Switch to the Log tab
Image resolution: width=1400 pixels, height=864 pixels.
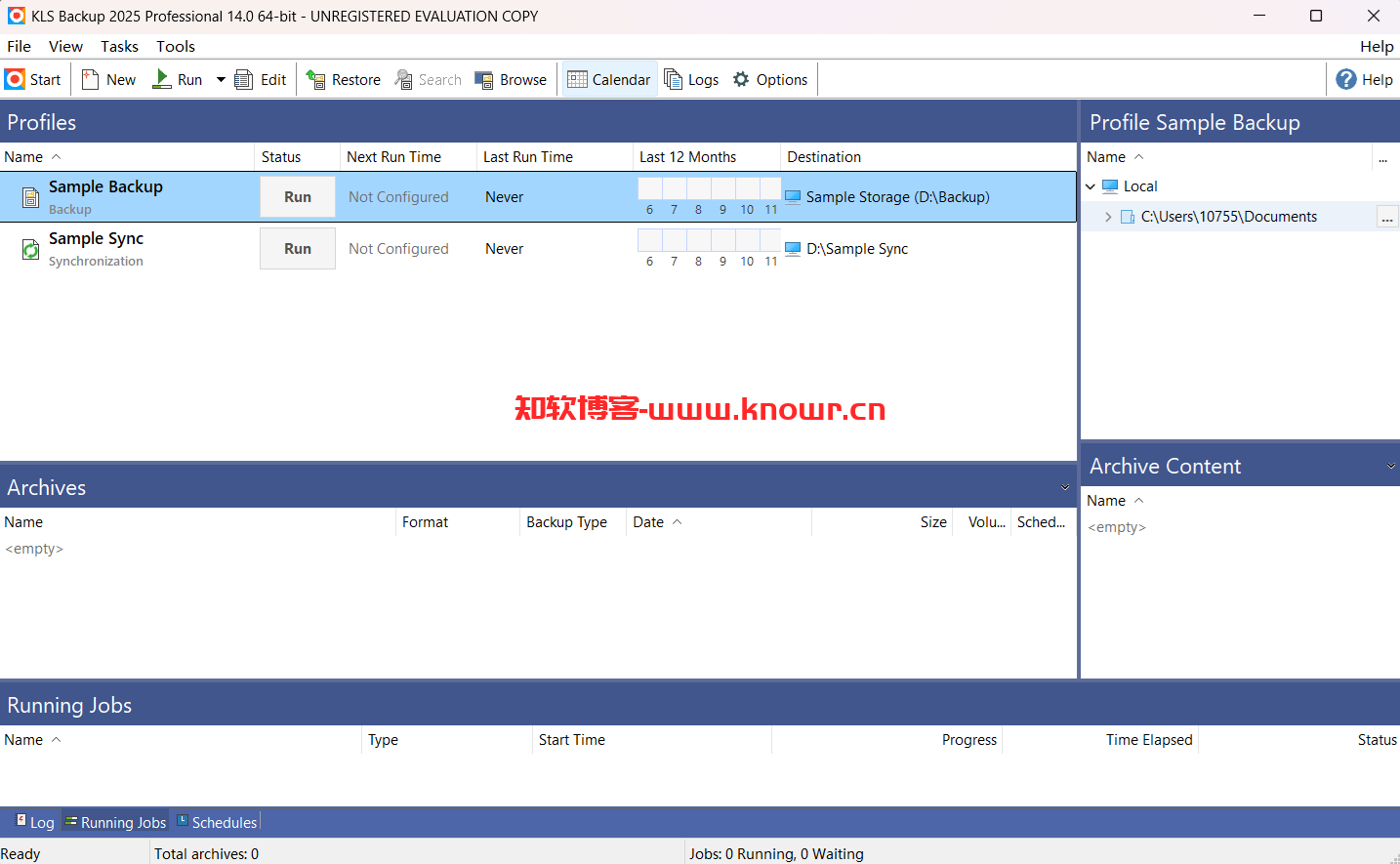point(35,822)
